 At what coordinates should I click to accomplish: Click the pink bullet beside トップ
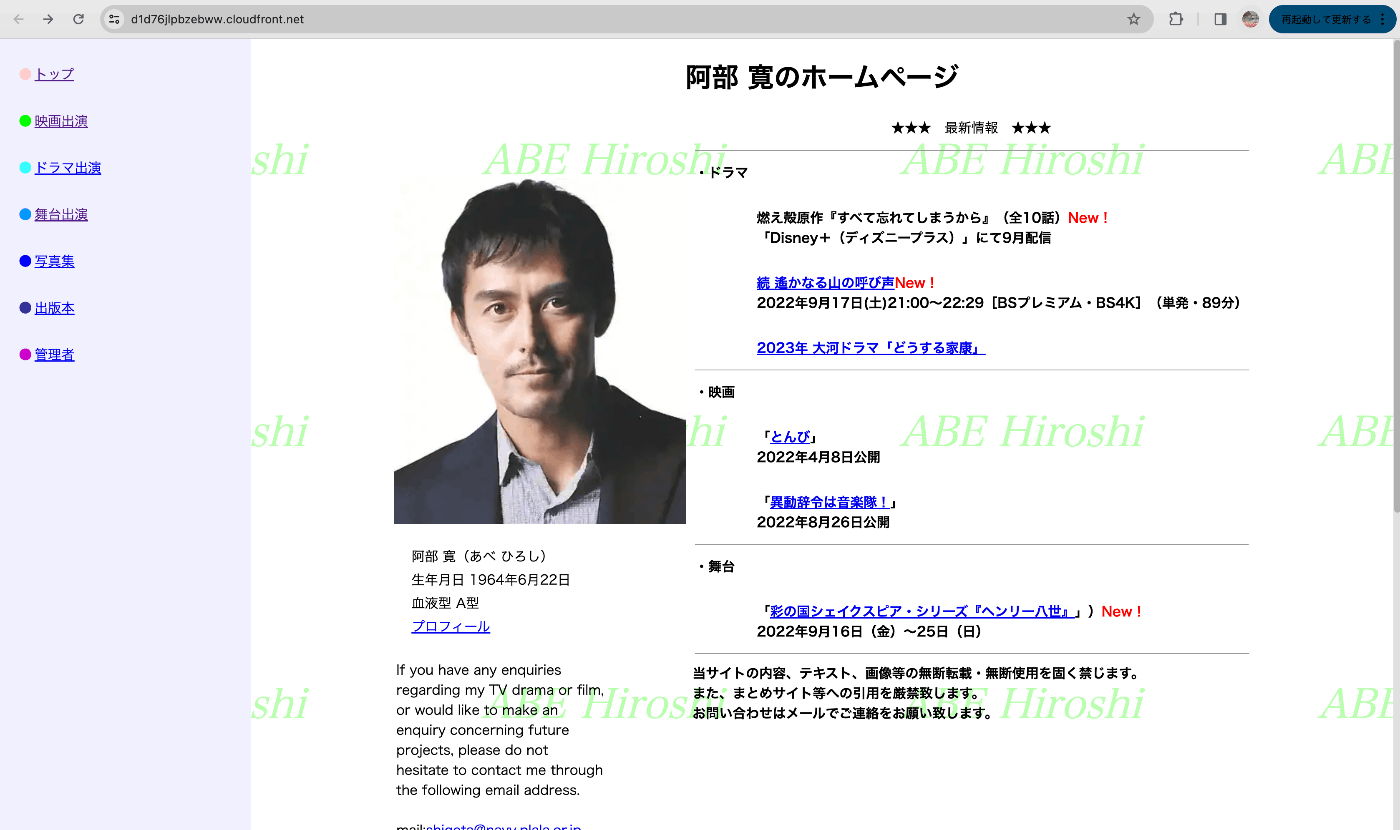click(x=25, y=74)
